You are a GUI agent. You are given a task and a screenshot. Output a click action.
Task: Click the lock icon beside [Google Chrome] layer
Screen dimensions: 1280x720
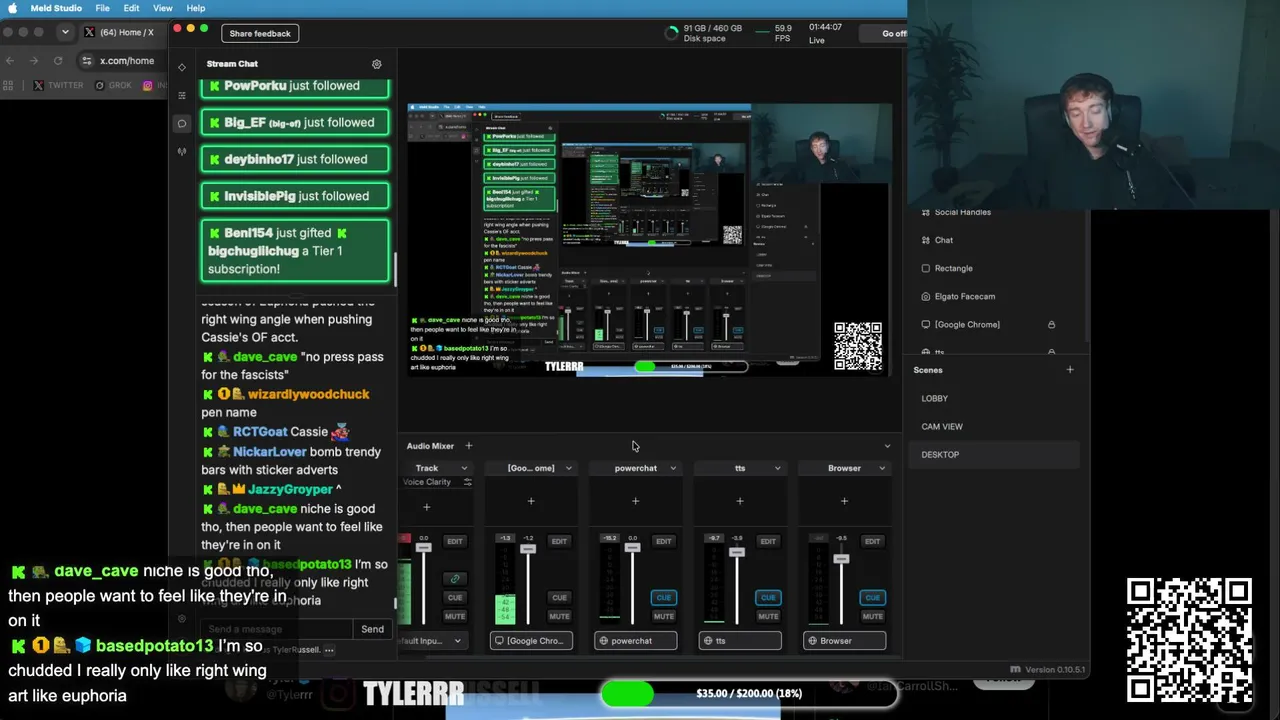click(x=1051, y=325)
